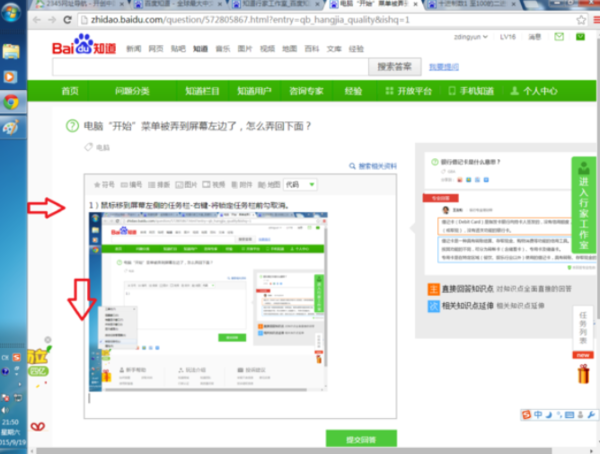Open the 任务列表 side widget
Viewport: 600px width, 454px height.
[x=583, y=328]
